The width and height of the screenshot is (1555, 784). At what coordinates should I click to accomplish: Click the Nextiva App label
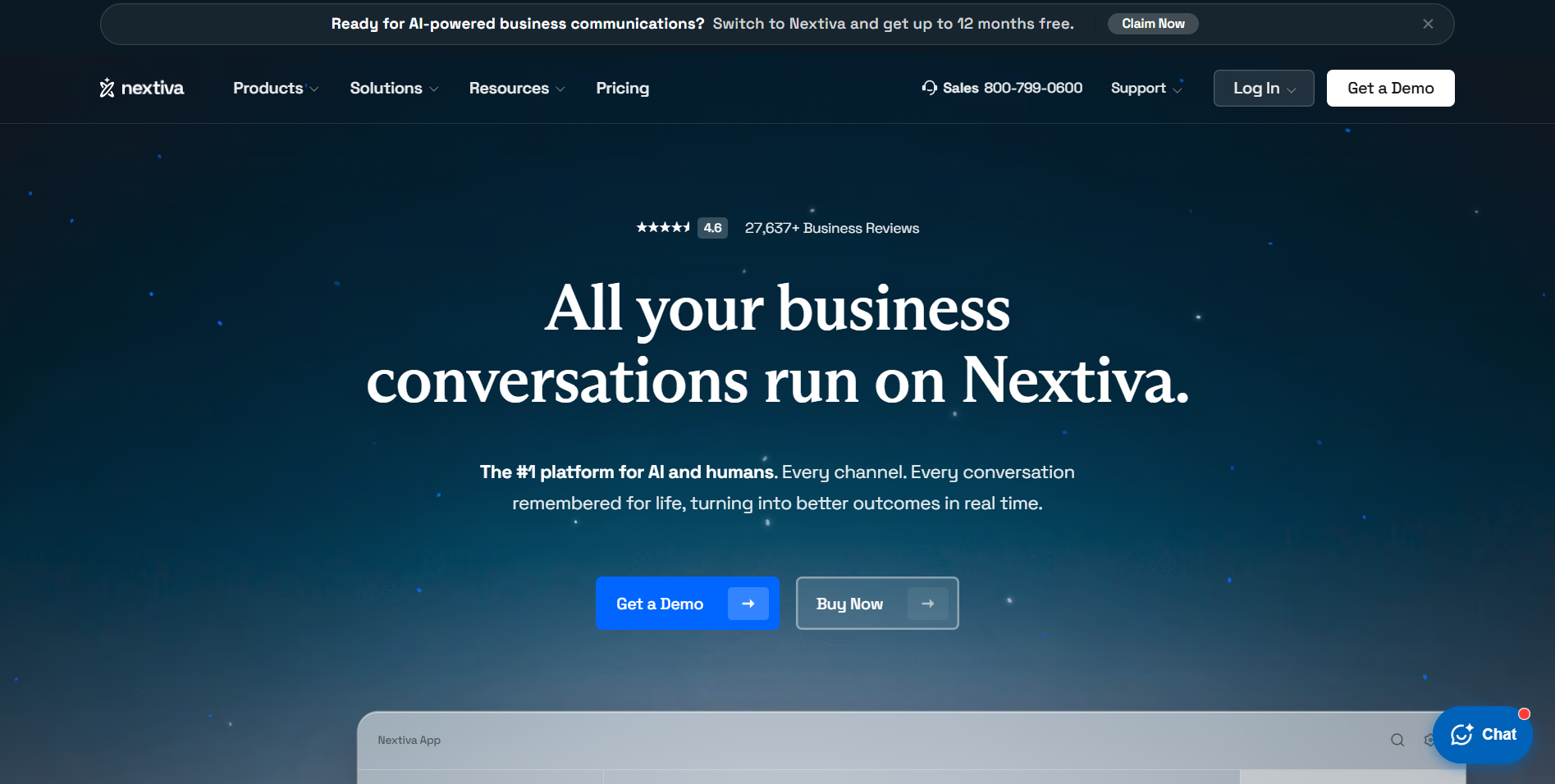pyautogui.click(x=409, y=740)
